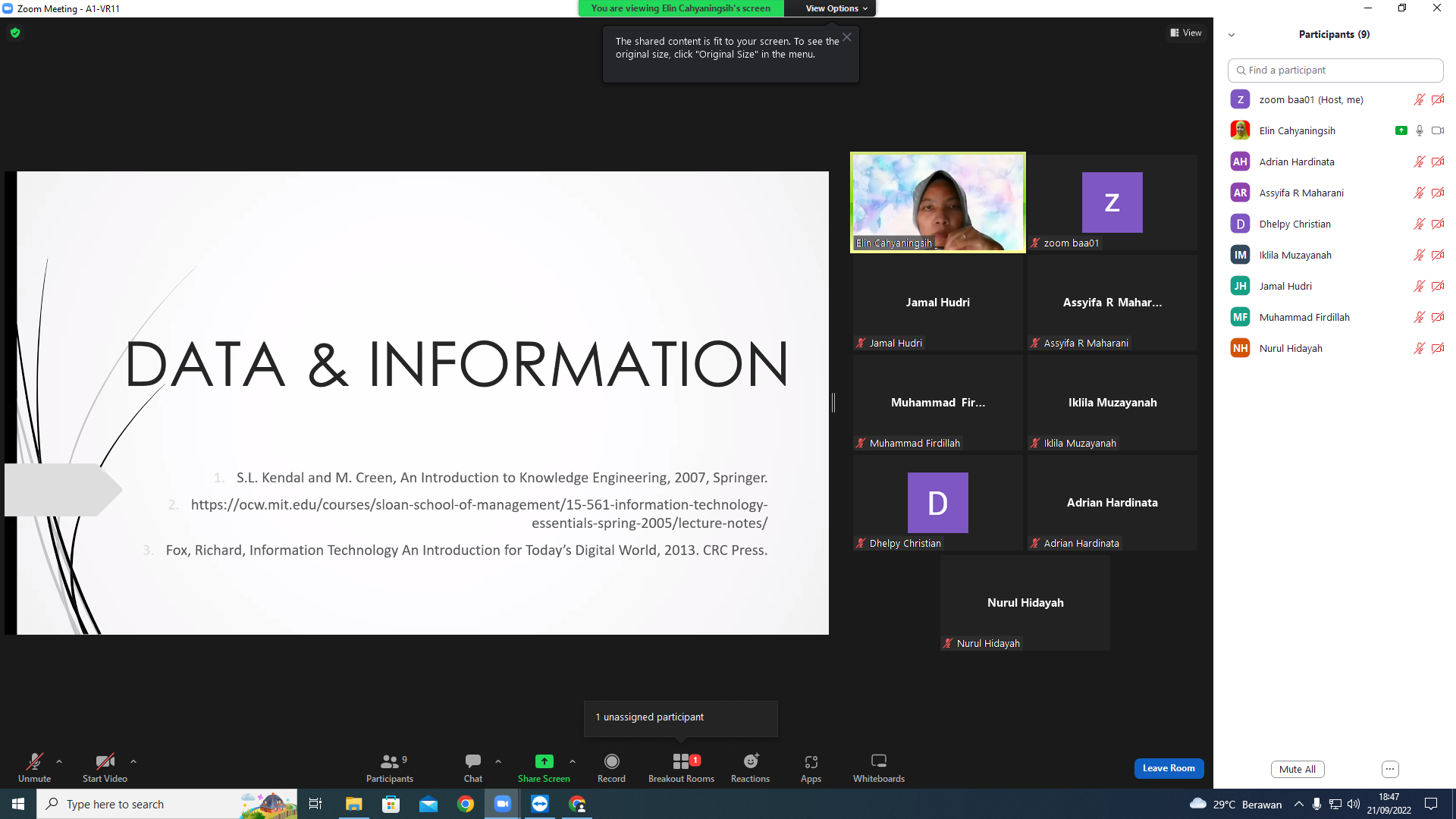Screen dimensions: 1456x819
Task: Show hidden system tray icons
Action: coord(1299,804)
